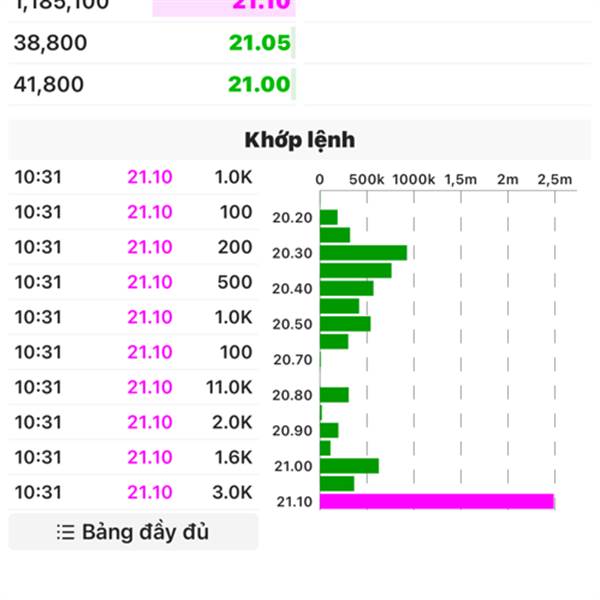Select the order row with volume 38,800
Screen dimensions: 600x600
[150, 42]
